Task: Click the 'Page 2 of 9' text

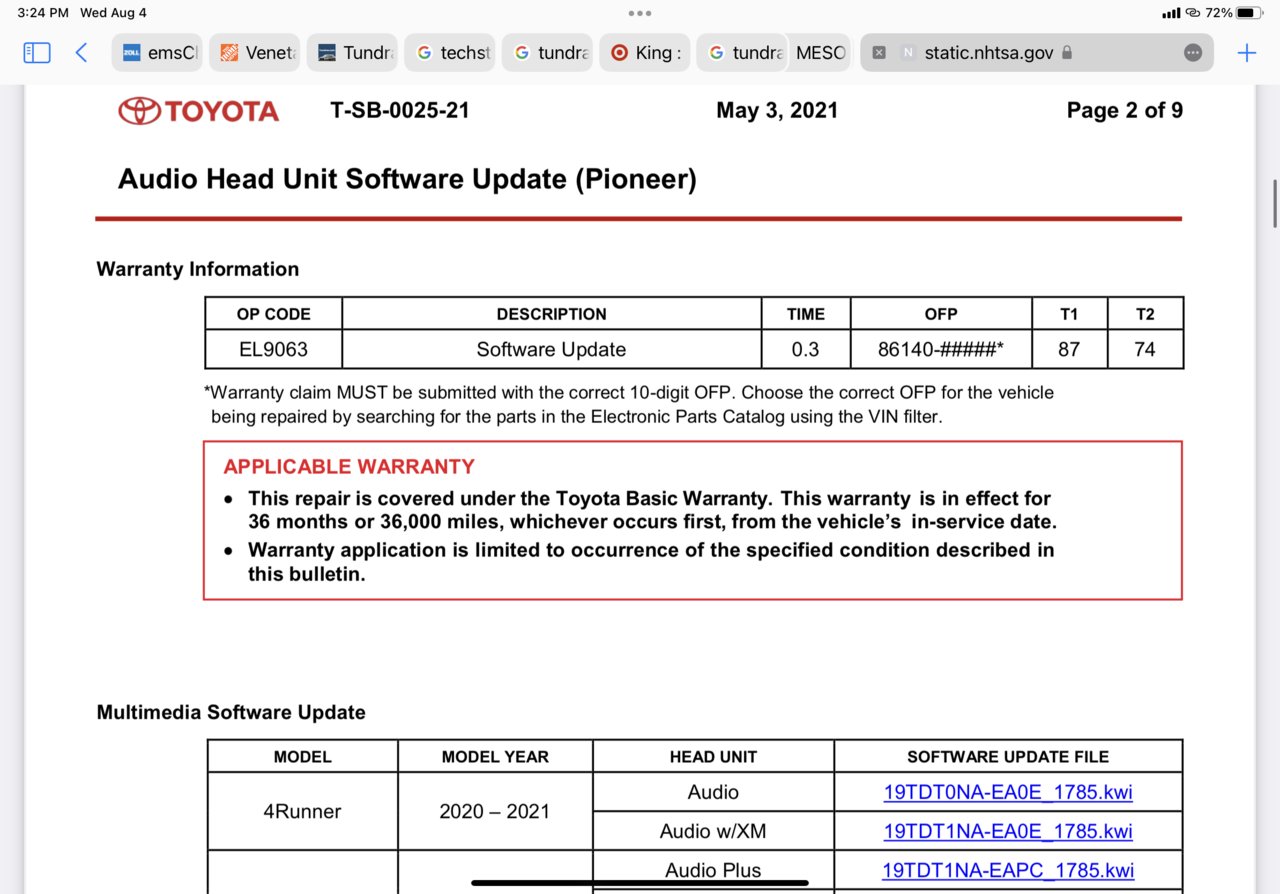Action: click(1125, 110)
